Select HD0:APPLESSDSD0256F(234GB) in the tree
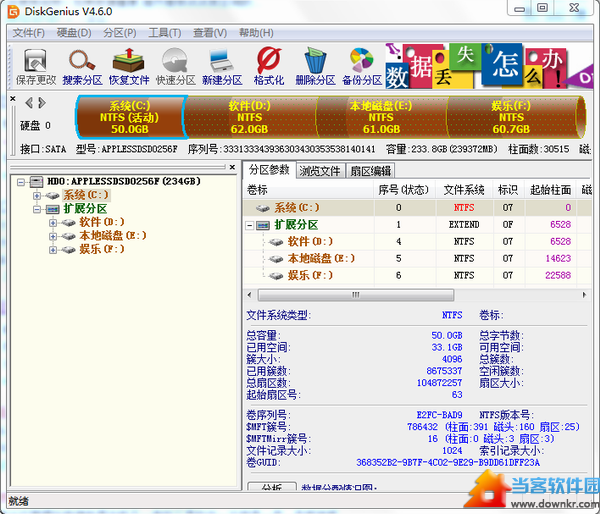 pyautogui.click(x=124, y=181)
